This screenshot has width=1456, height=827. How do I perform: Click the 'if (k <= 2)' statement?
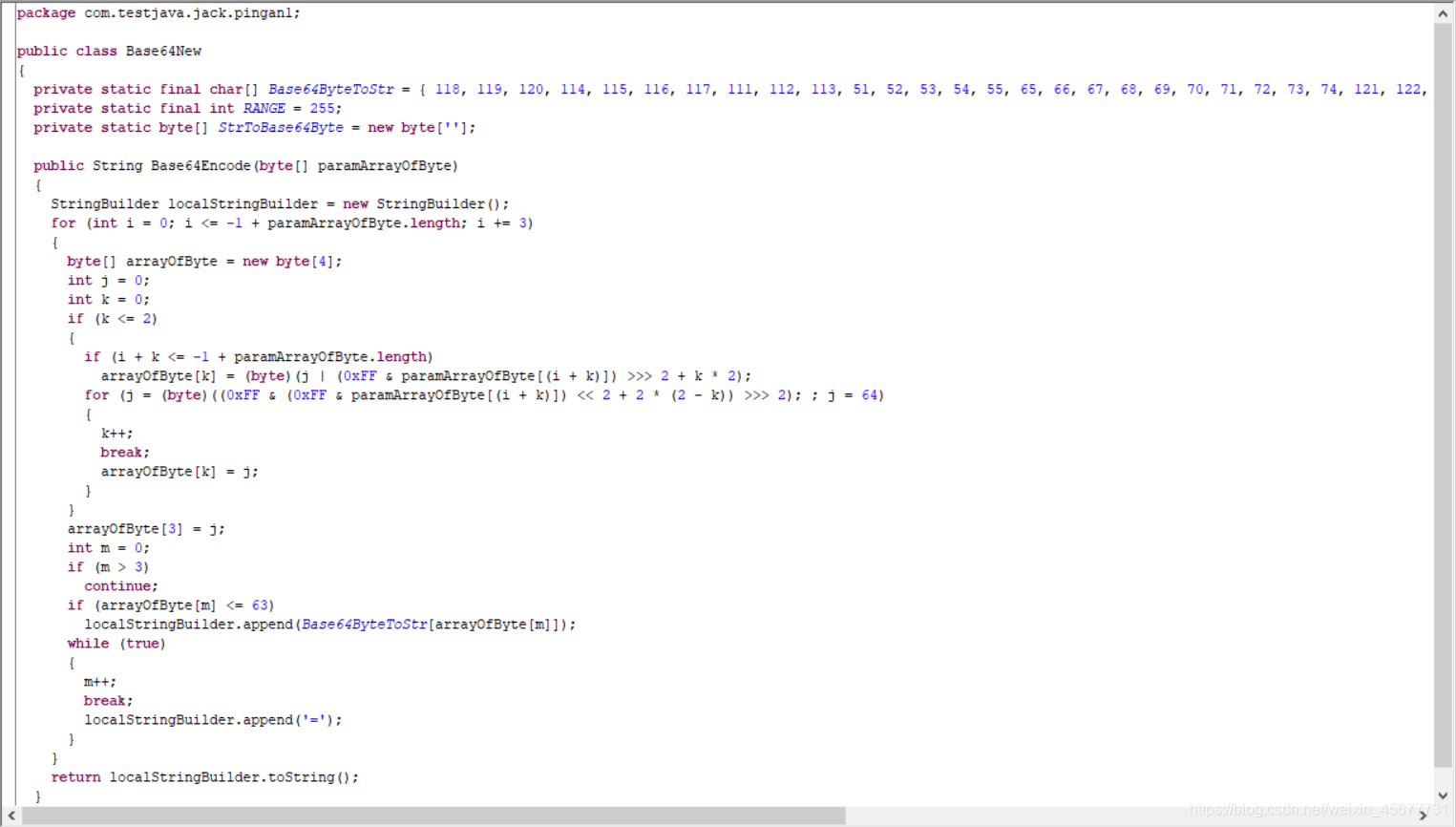coord(112,319)
